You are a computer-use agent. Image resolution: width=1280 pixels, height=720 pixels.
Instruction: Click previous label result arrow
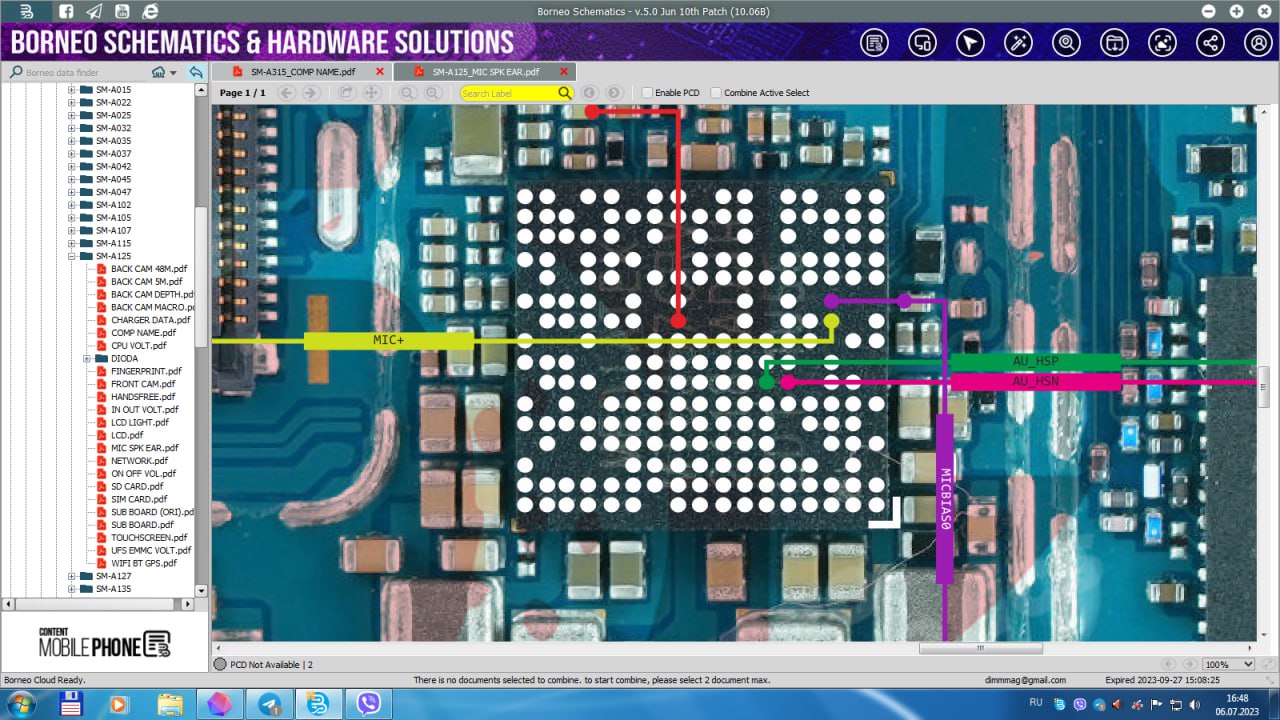590,93
